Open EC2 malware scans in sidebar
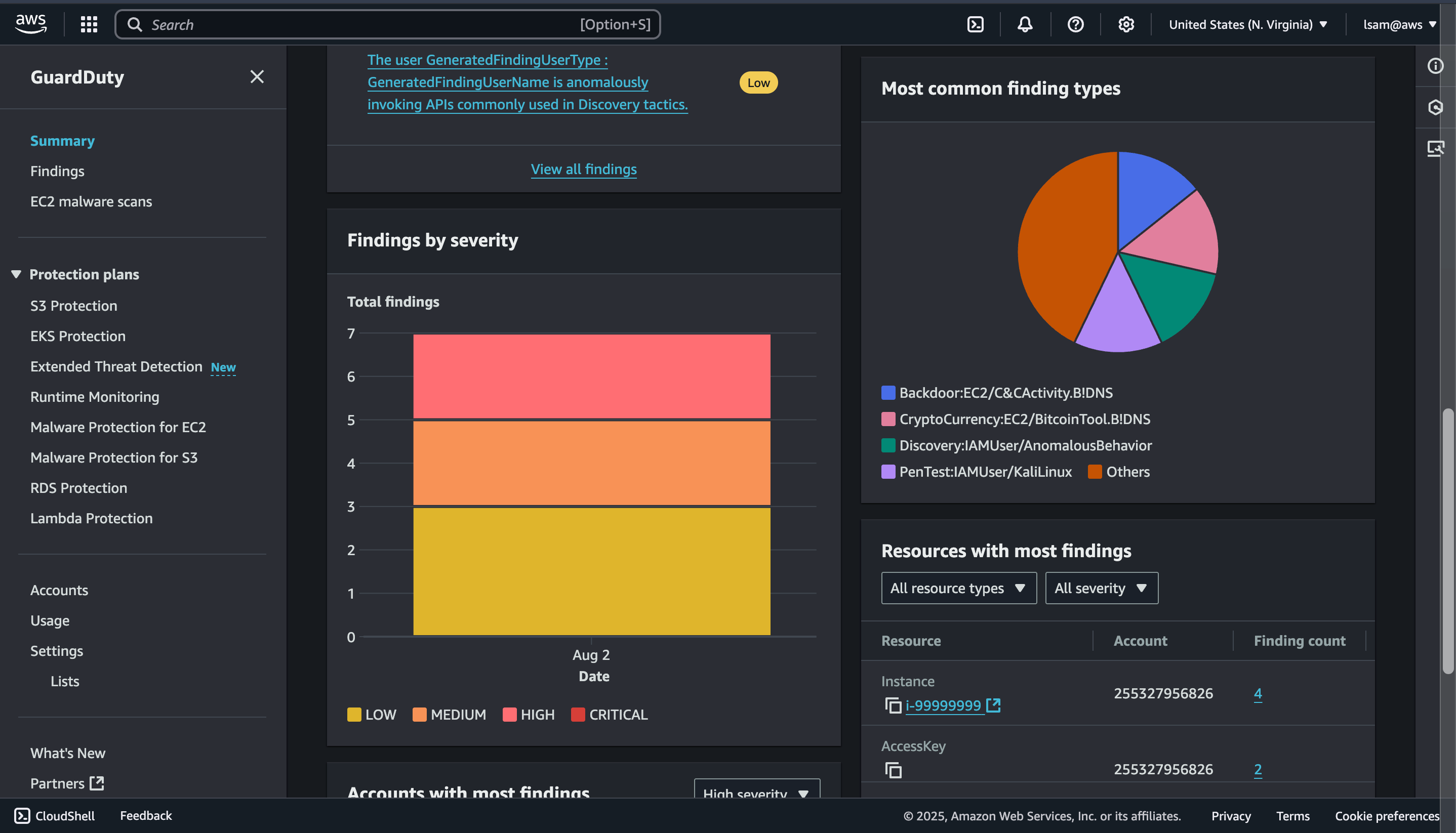Image resolution: width=1456 pixels, height=833 pixels. point(91,201)
